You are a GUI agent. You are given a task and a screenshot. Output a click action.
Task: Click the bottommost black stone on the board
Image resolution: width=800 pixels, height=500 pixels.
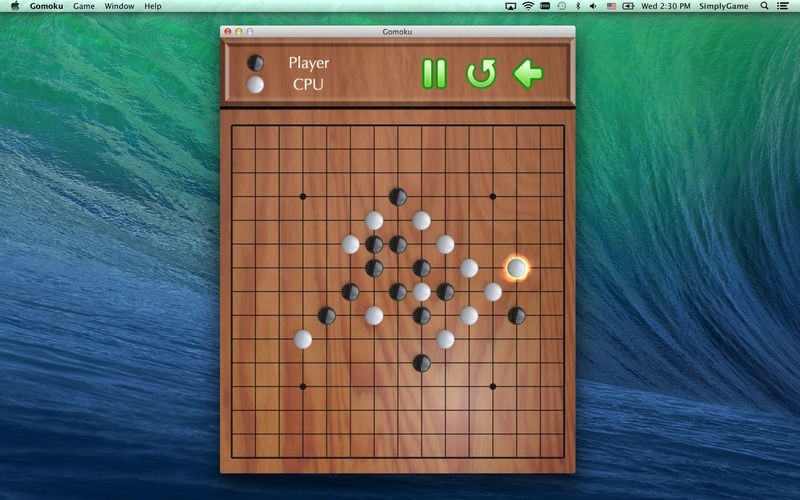(422, 363)
